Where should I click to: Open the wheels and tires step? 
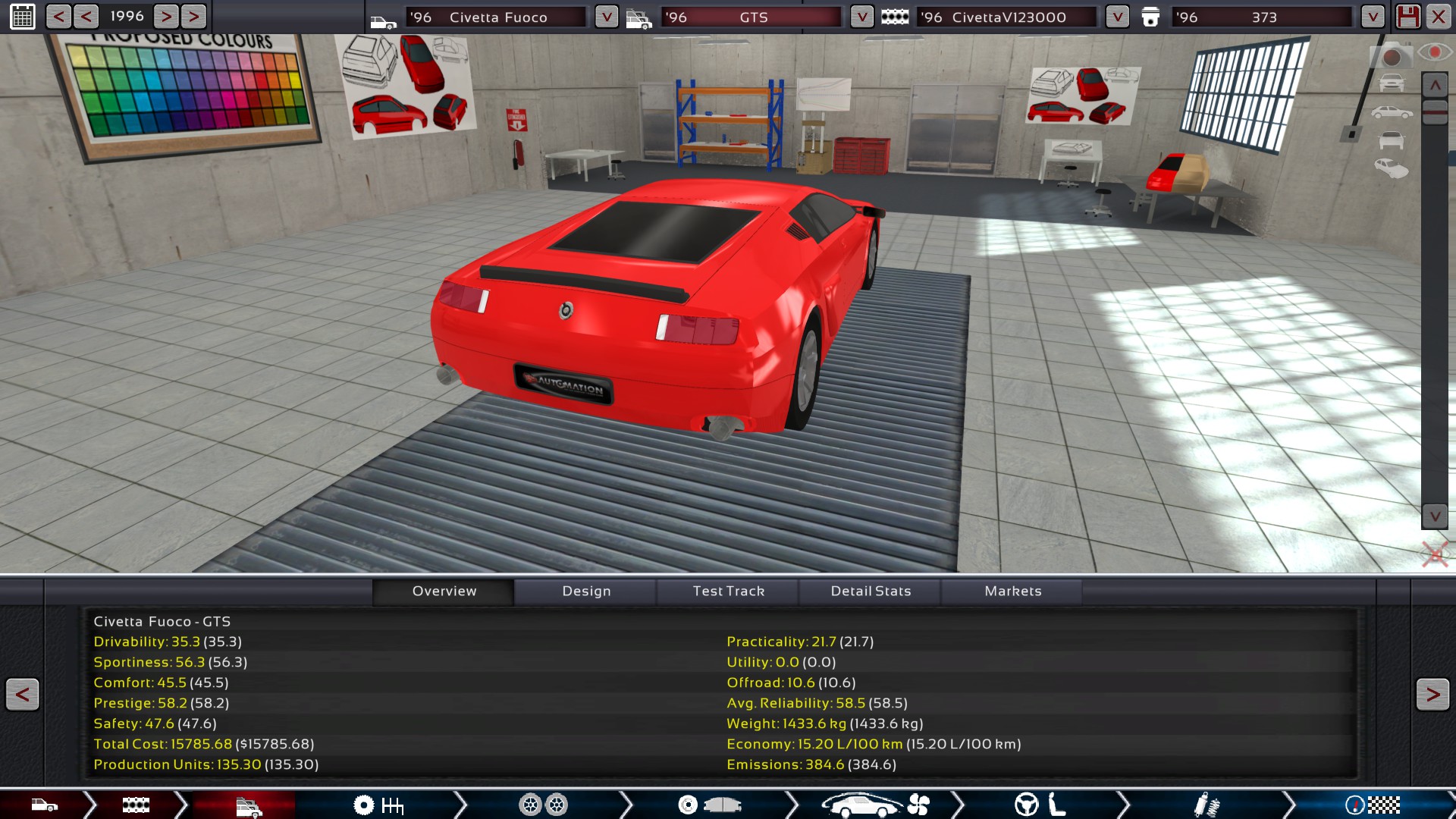click(543, 805)
